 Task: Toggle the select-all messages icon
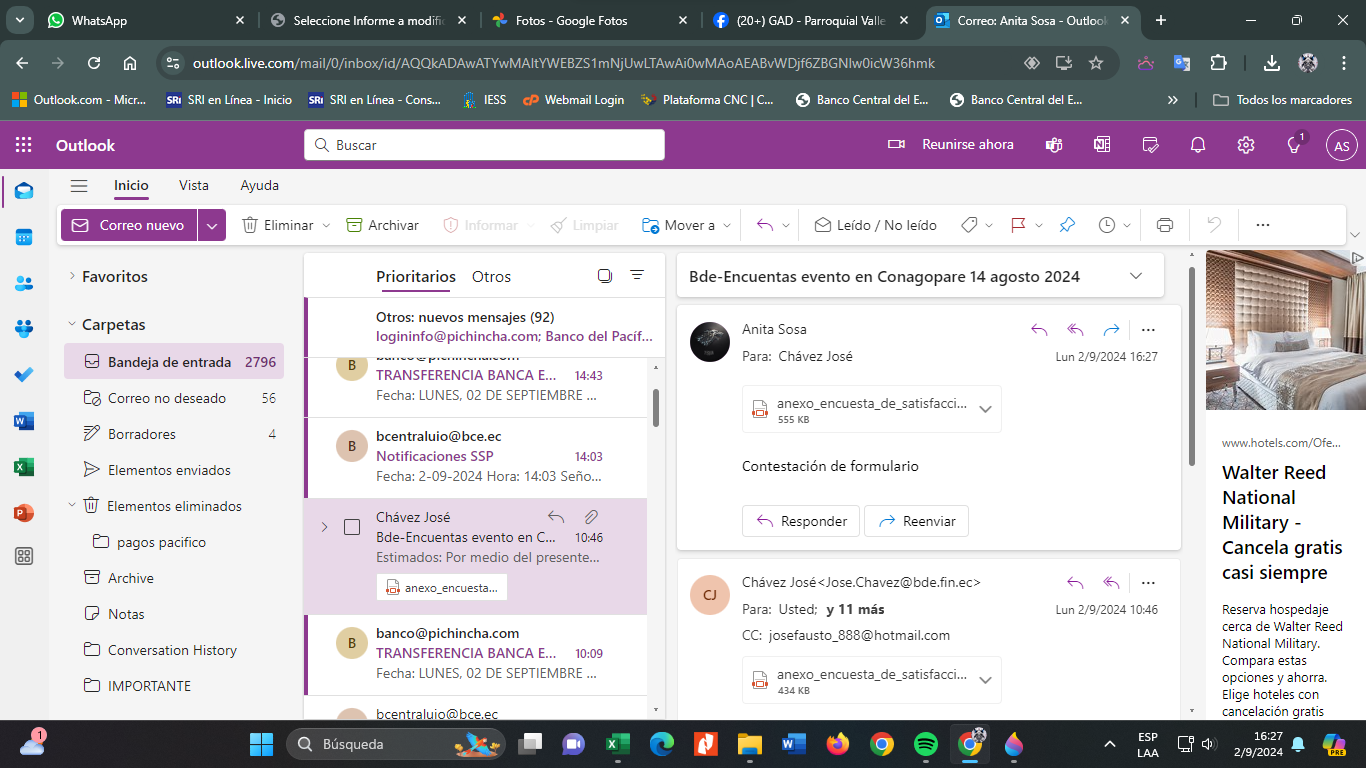(x=604, y=276)
